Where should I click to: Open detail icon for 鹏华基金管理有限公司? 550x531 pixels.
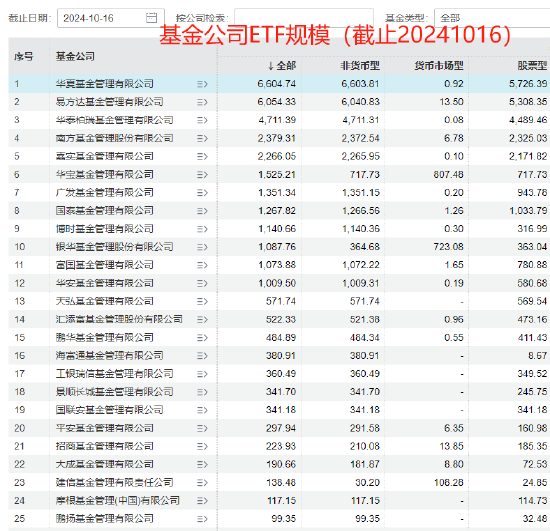(202, 338)
